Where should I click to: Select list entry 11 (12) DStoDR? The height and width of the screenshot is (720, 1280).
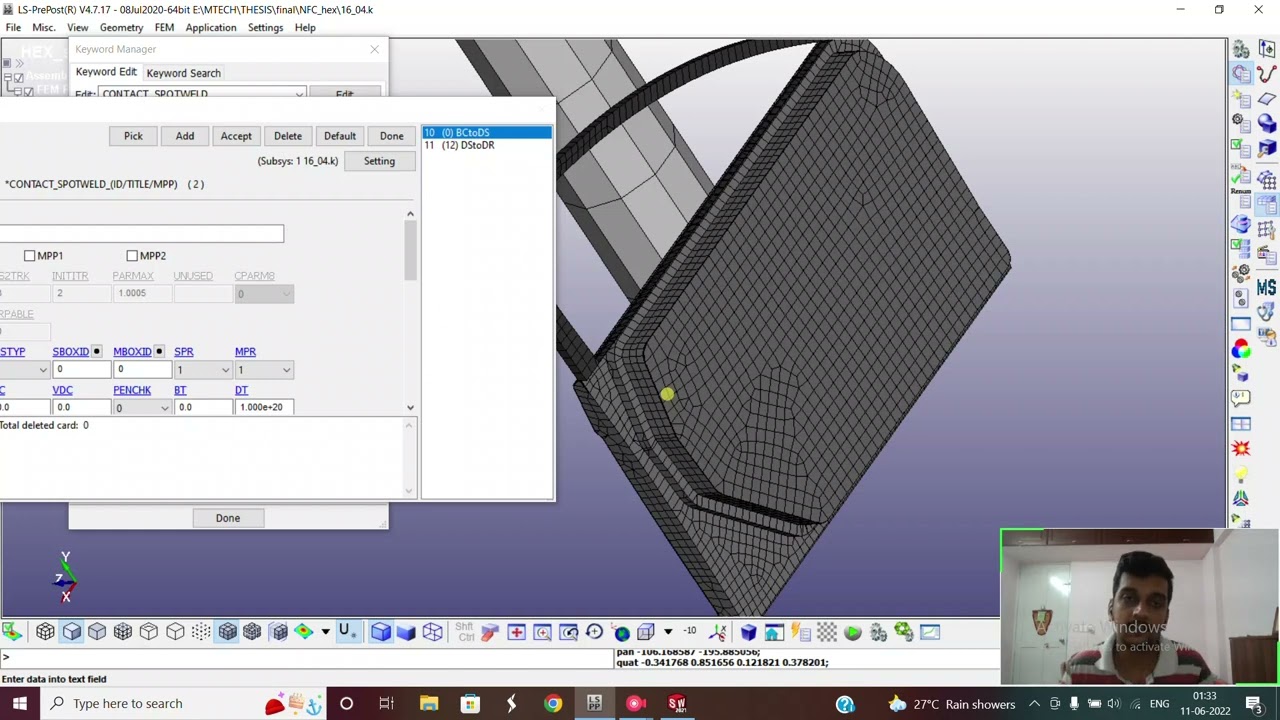(487, 146)
